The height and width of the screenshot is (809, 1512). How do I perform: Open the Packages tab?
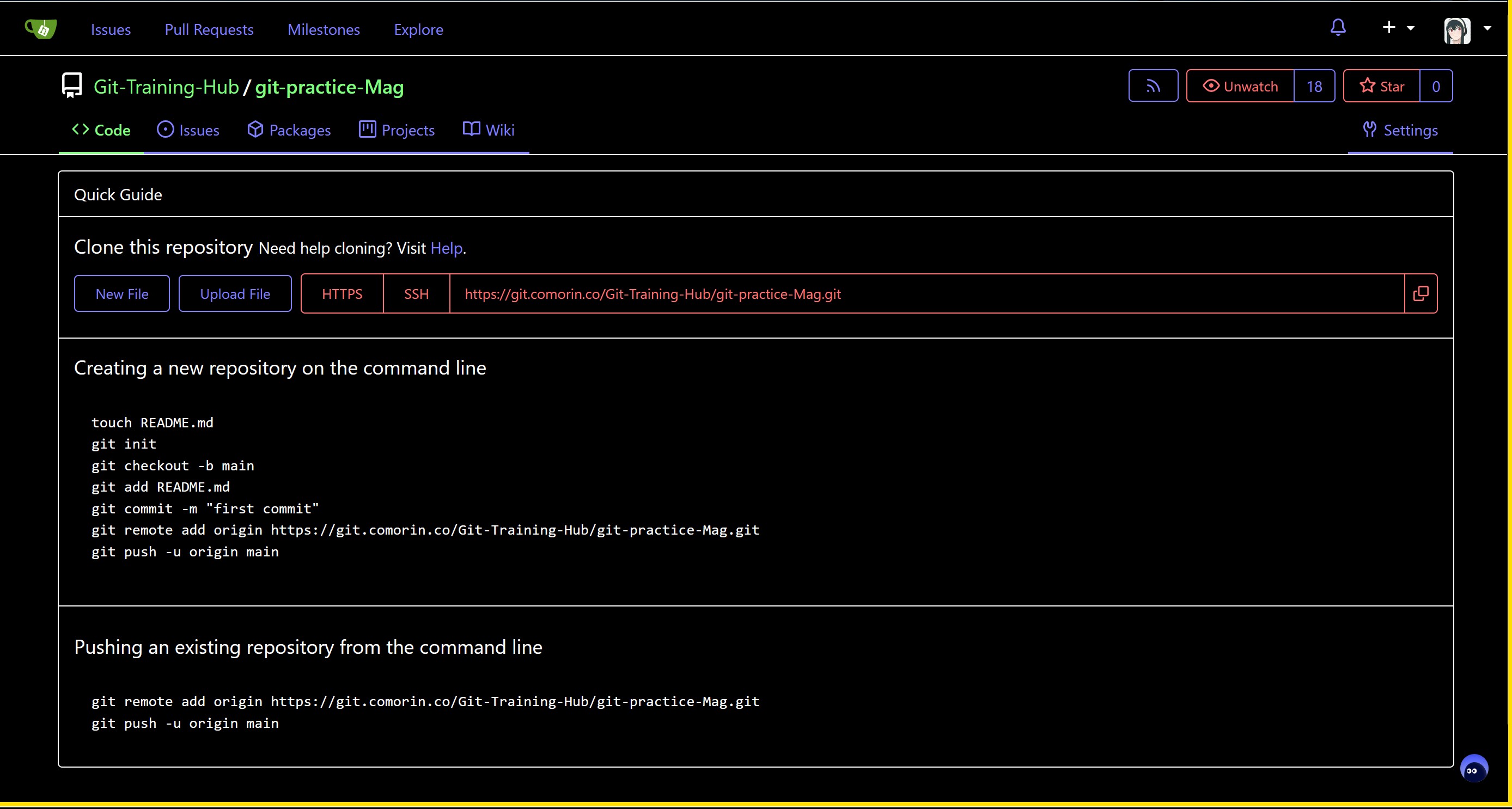(x=289, y=130)
